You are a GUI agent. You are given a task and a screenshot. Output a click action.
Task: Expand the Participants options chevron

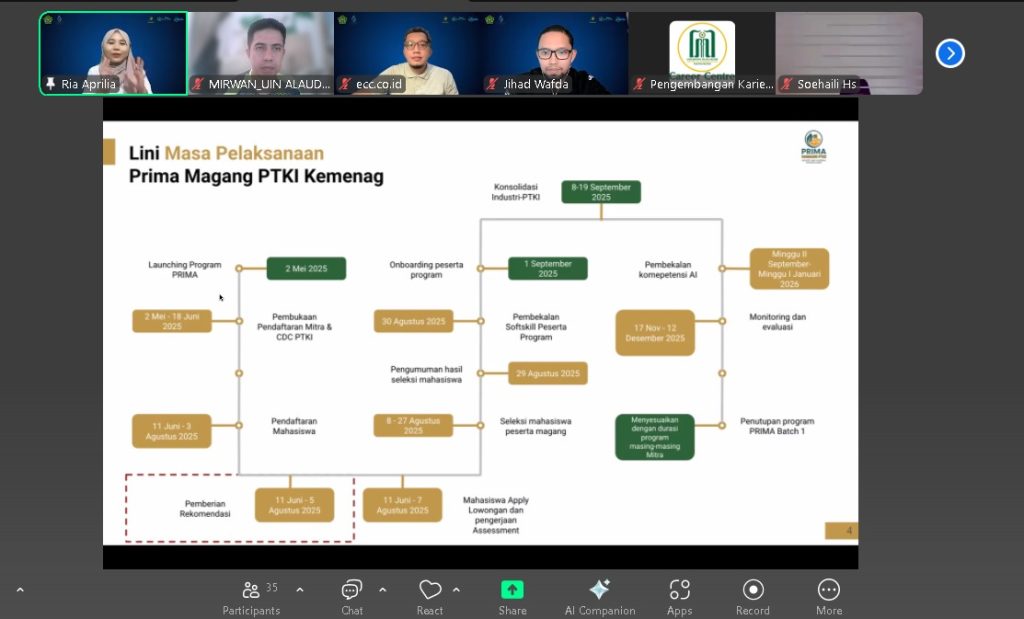[300, 590]
